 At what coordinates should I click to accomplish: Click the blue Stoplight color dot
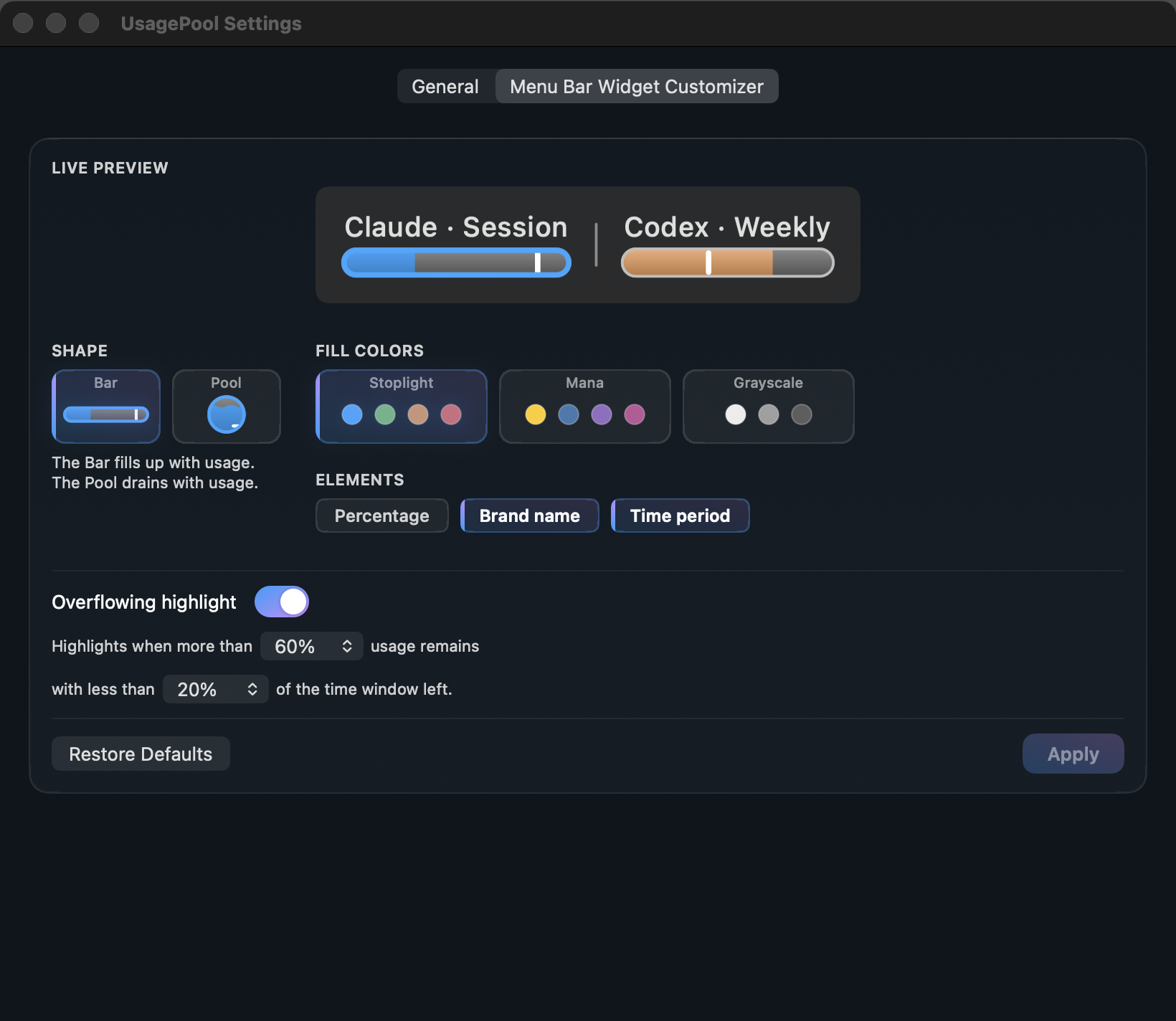352,414
